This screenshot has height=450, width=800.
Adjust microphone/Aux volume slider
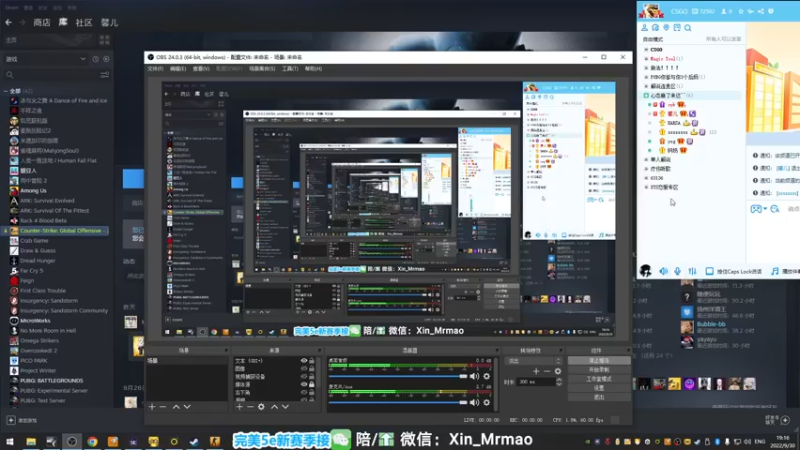click(398, 403)
